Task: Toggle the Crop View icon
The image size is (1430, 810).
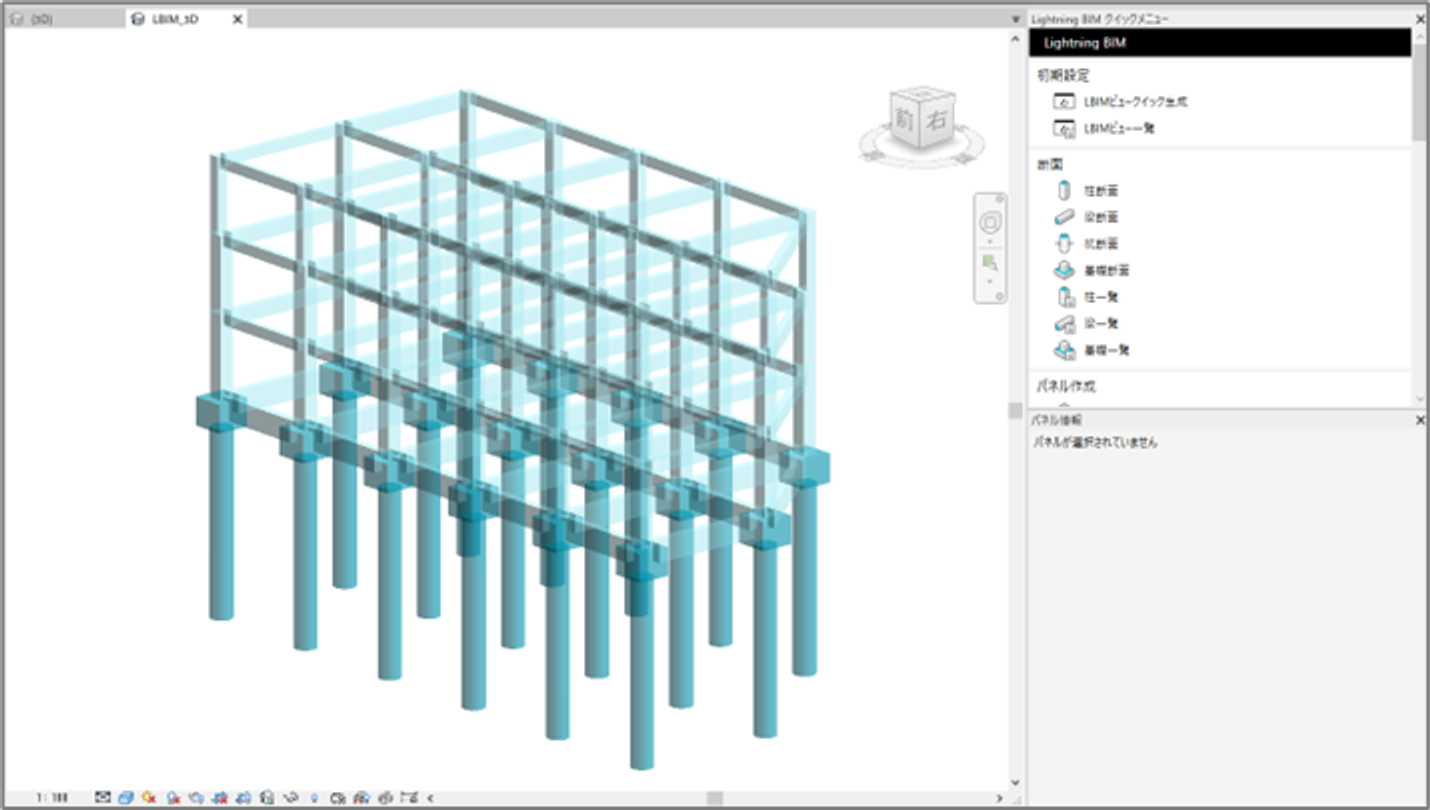Action: click(x=220, y=797)
